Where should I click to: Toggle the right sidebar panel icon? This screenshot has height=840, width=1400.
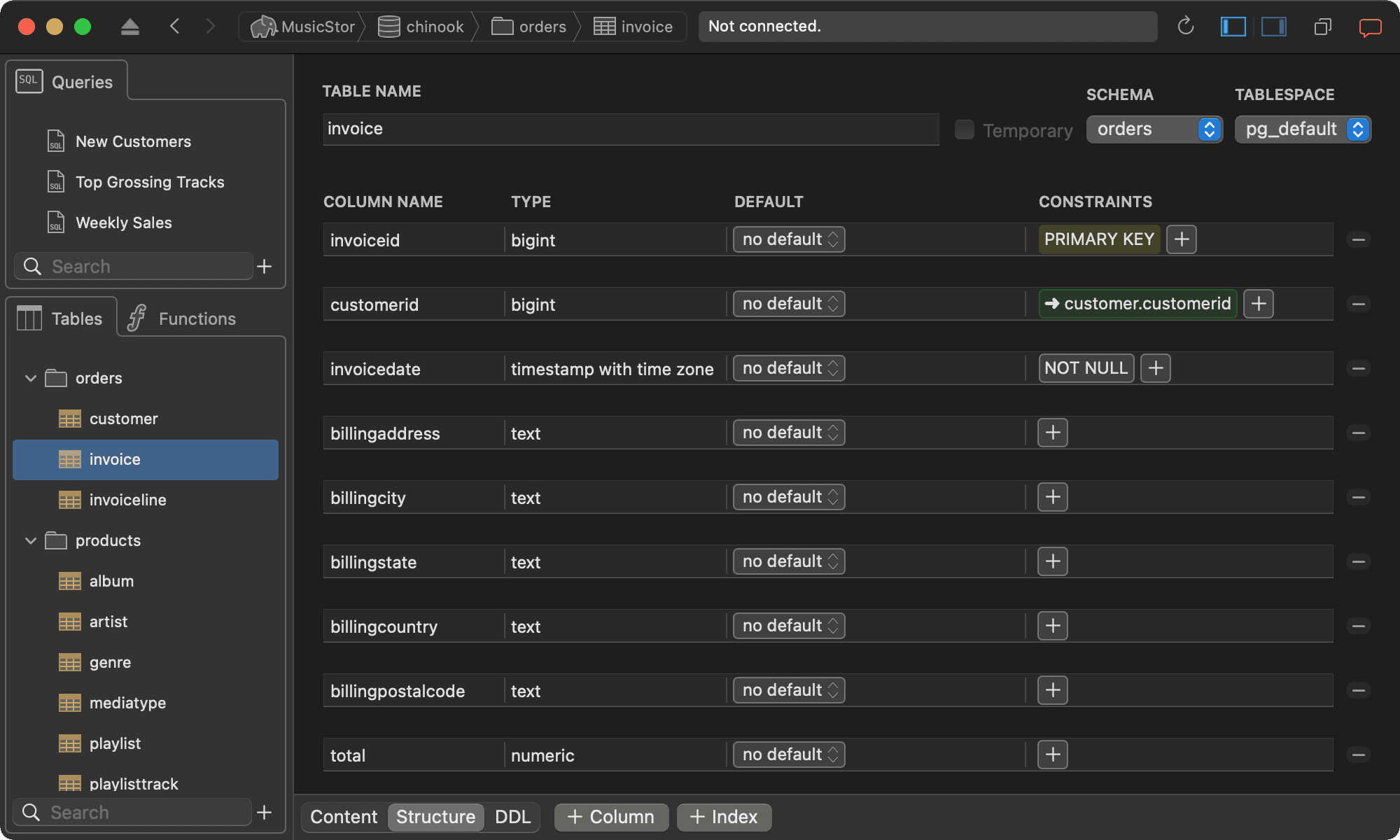pyautogui.click(x=1274, y=26)
